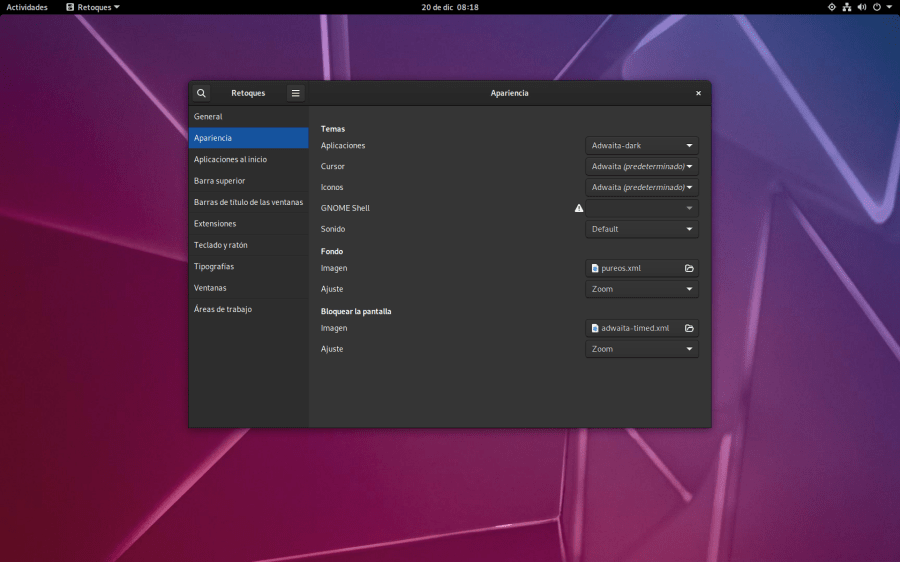
Task: Click the Actividades button
Action: [27, 7]
